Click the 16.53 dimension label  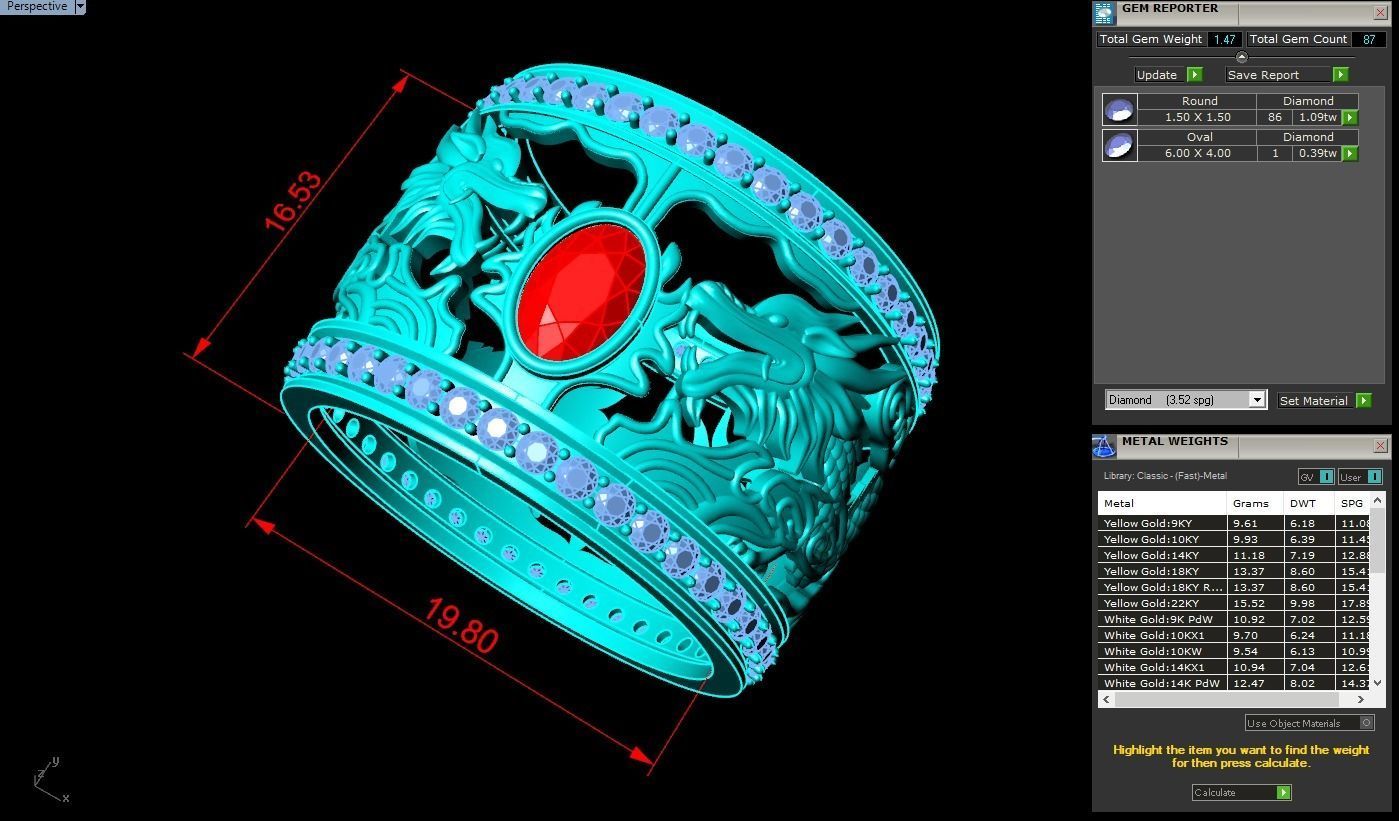coord(294,200)
